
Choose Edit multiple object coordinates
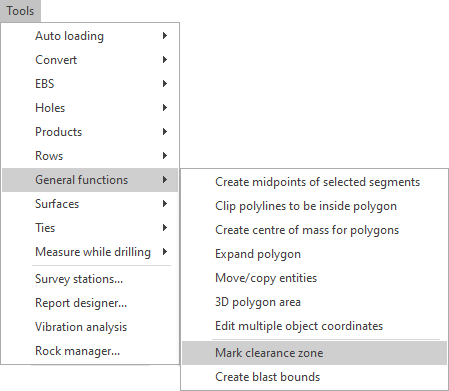point(314,326)
